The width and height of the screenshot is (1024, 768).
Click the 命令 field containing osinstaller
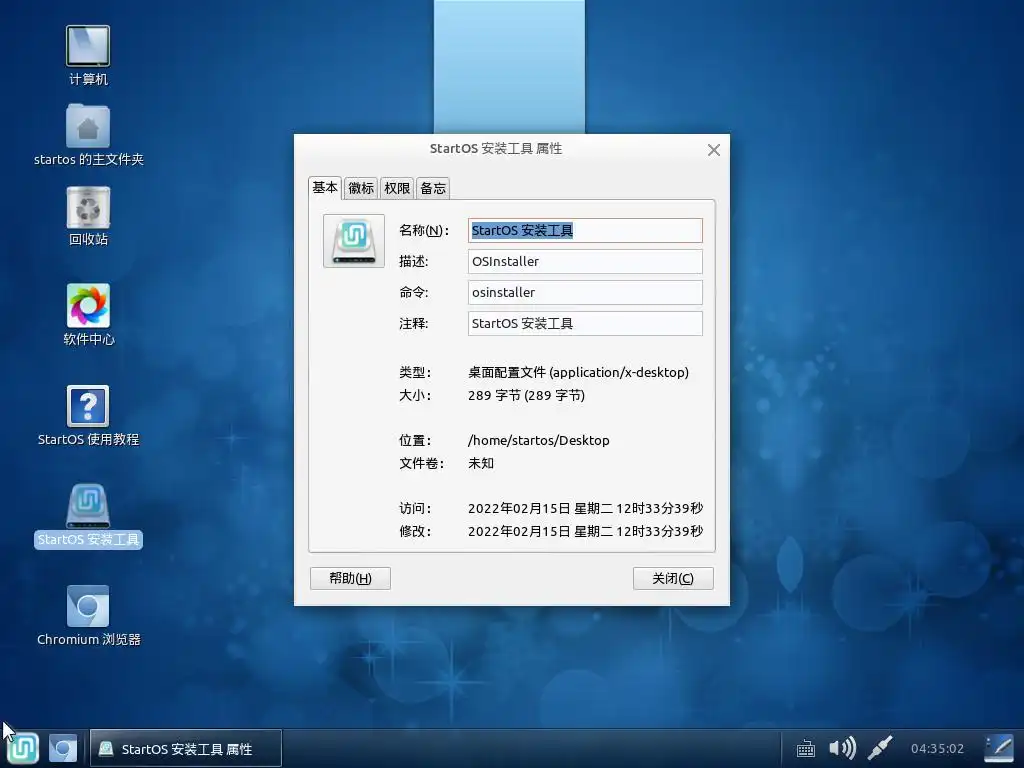tap(585, 293)
